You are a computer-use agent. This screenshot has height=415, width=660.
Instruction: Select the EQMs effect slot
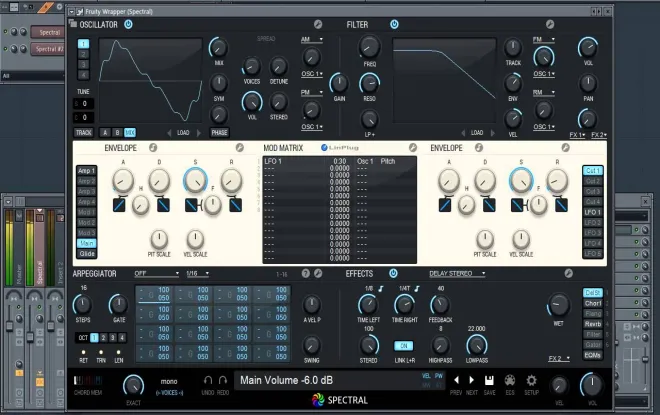pyautogui.click(x=593, y=355)
